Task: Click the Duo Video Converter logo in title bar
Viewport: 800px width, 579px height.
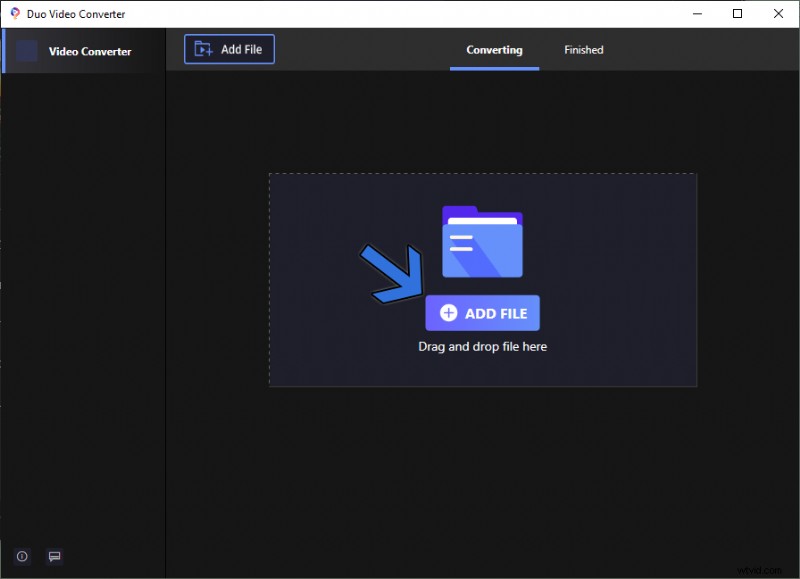Action: tap(14, 14)
